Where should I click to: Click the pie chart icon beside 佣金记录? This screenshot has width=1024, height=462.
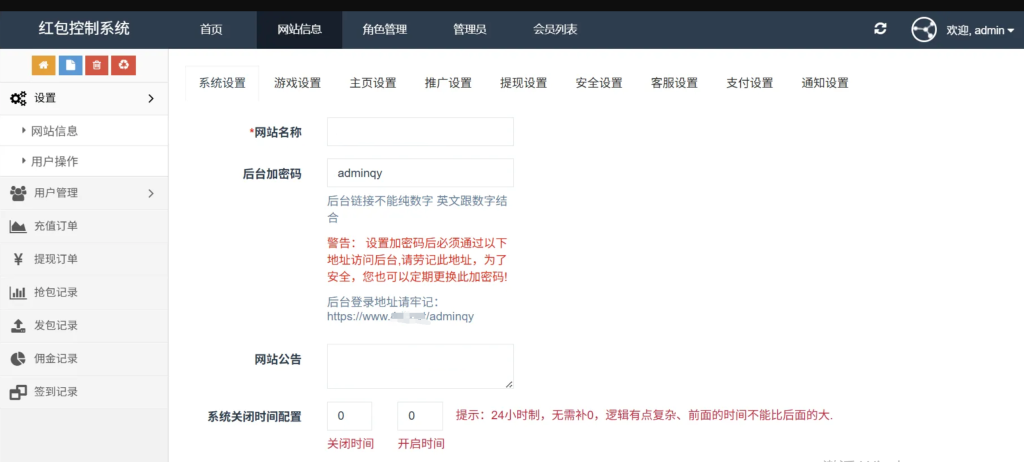tap(18, 359)
